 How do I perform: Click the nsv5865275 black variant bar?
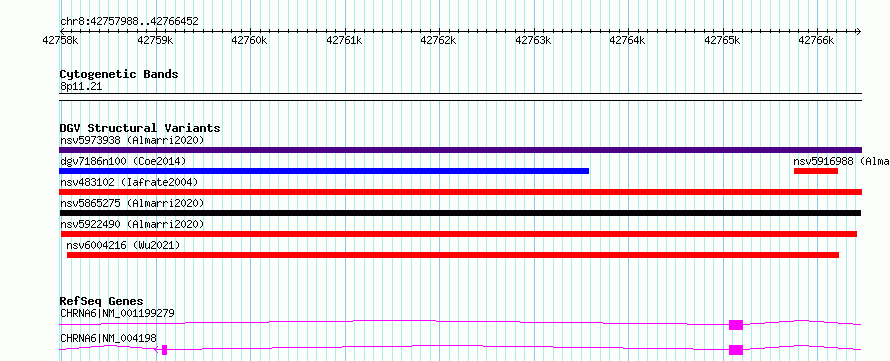click(x=460, y=213)
